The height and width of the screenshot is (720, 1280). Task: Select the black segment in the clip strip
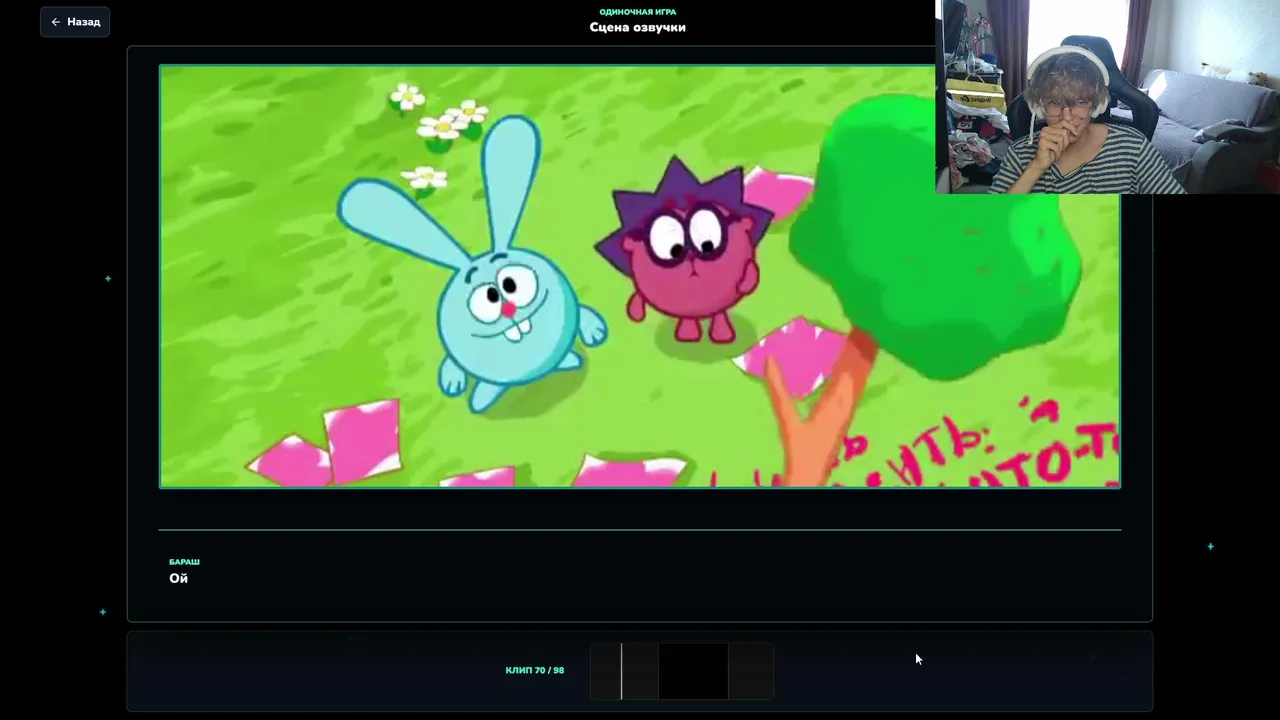coord(693,670)
